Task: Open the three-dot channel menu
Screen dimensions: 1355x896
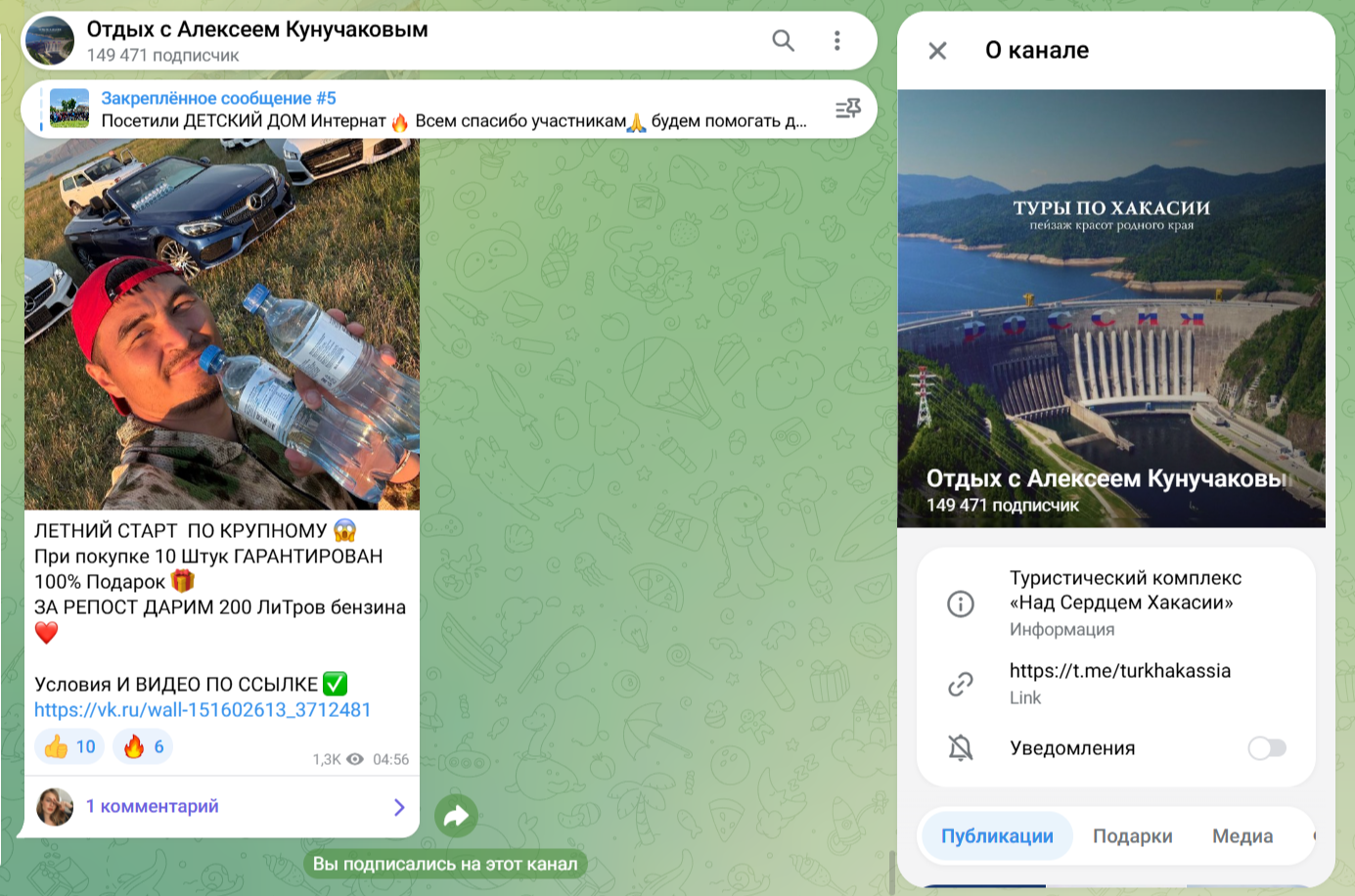Action: pos(836,40)
